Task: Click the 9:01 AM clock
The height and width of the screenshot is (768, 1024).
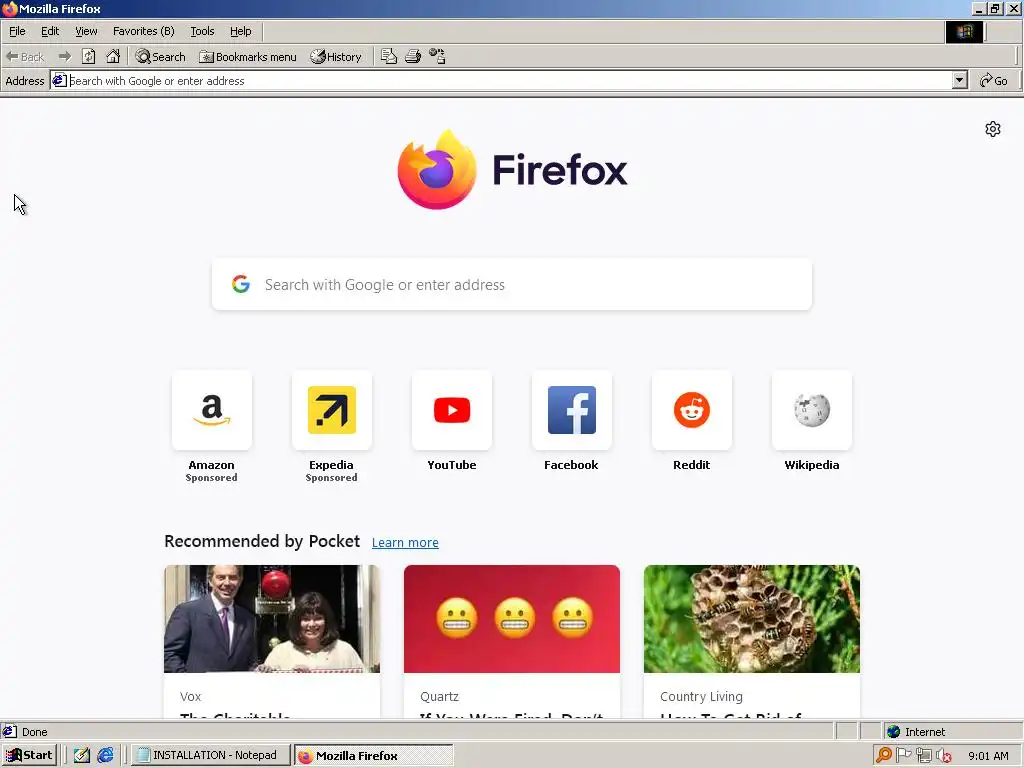Action: (x=988, y=756)
